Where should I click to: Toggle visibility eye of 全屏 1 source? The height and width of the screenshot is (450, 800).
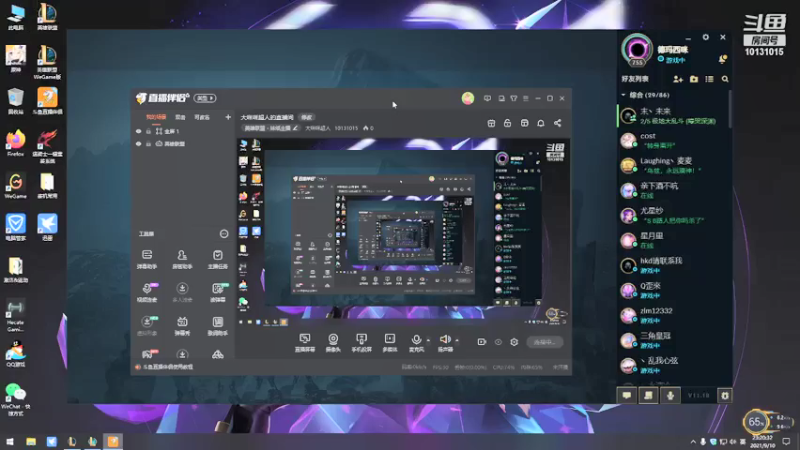pos(138,131)
